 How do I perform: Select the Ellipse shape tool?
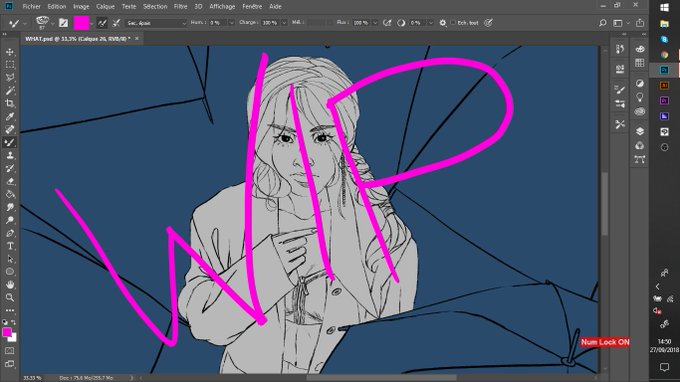10,272
